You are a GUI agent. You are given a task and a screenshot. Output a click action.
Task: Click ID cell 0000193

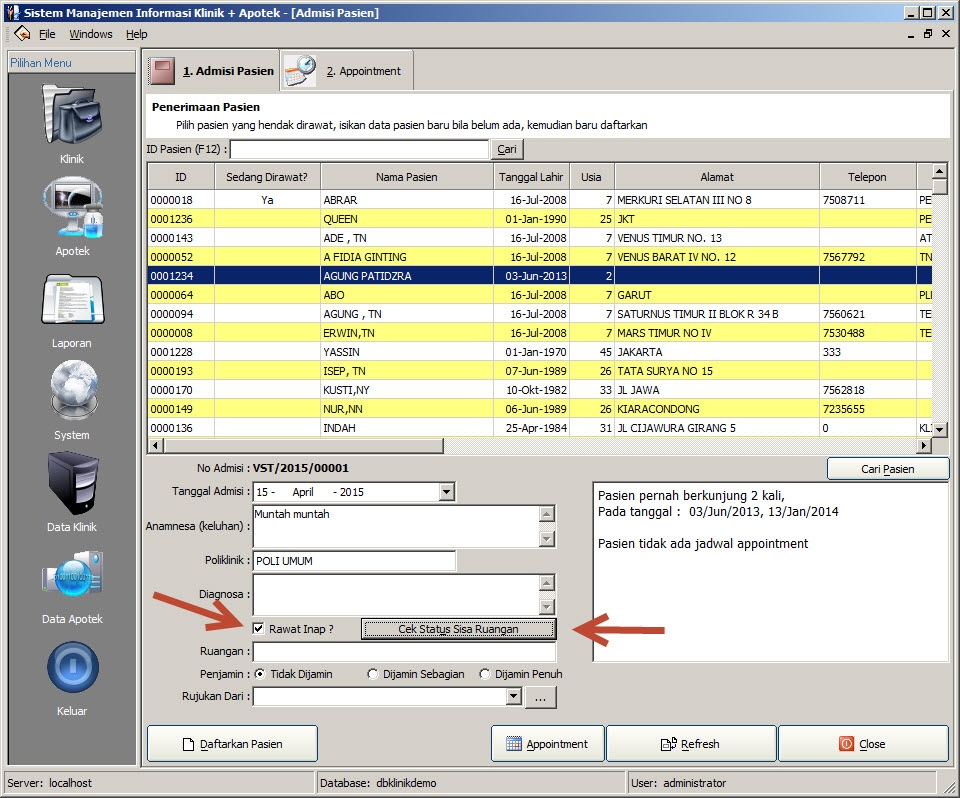pos(181,371)
